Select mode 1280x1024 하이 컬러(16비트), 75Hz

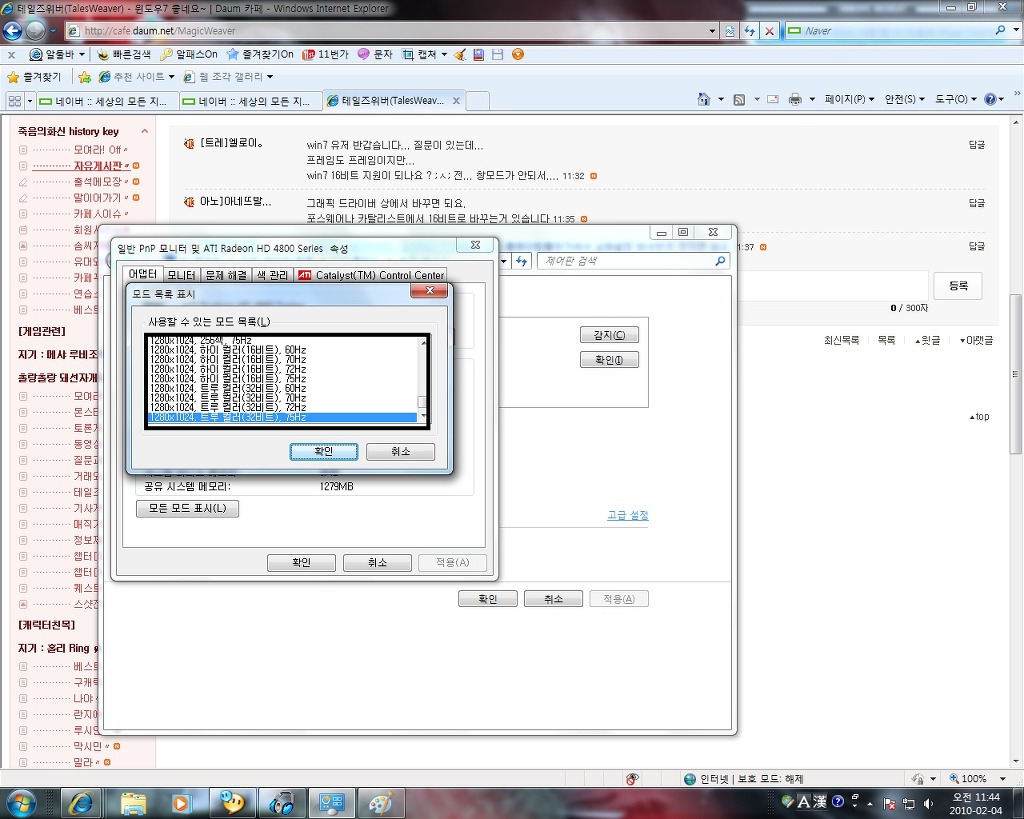tap(228, 378)
